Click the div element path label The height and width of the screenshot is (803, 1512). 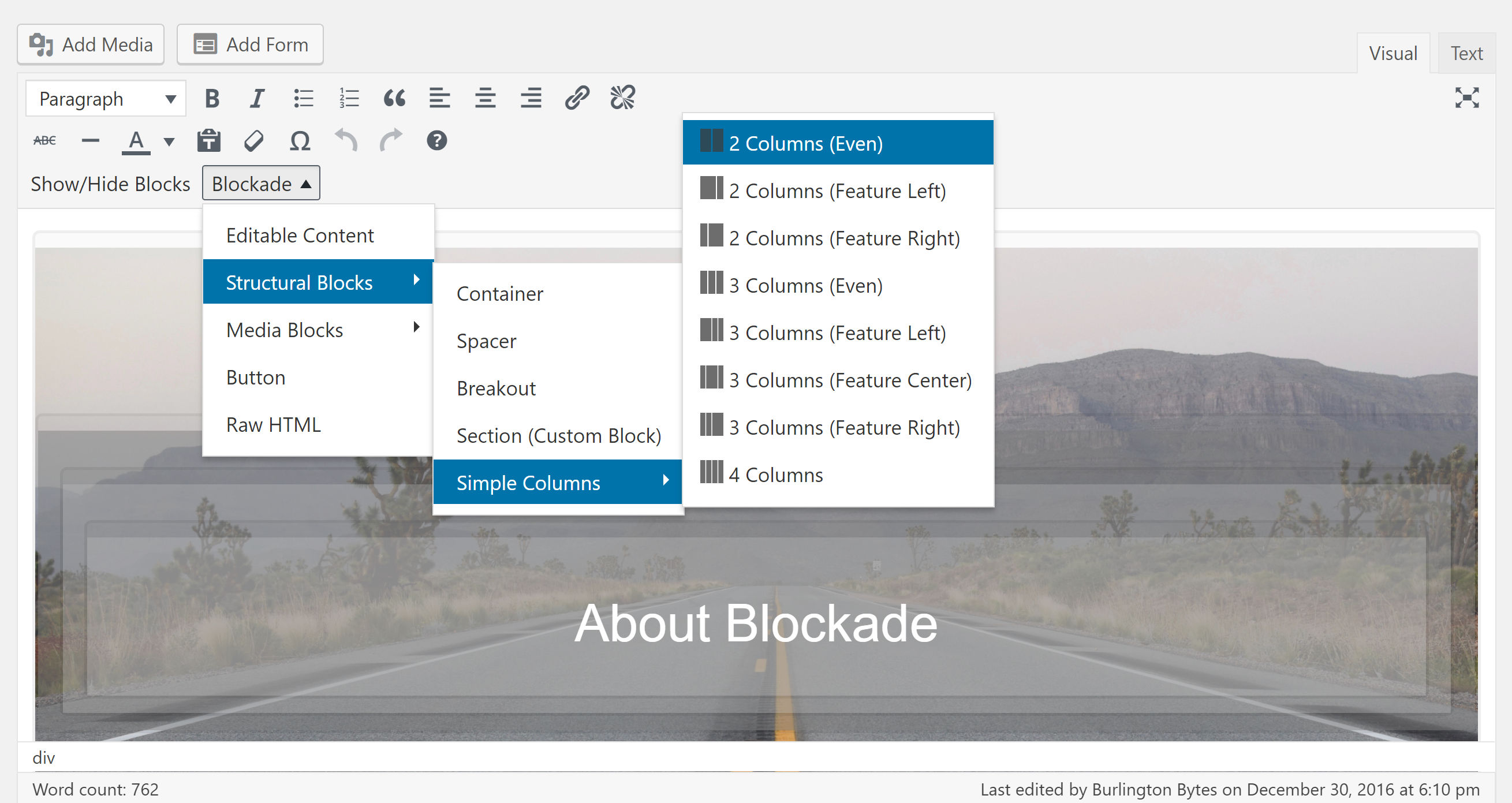tap(43, 757)
